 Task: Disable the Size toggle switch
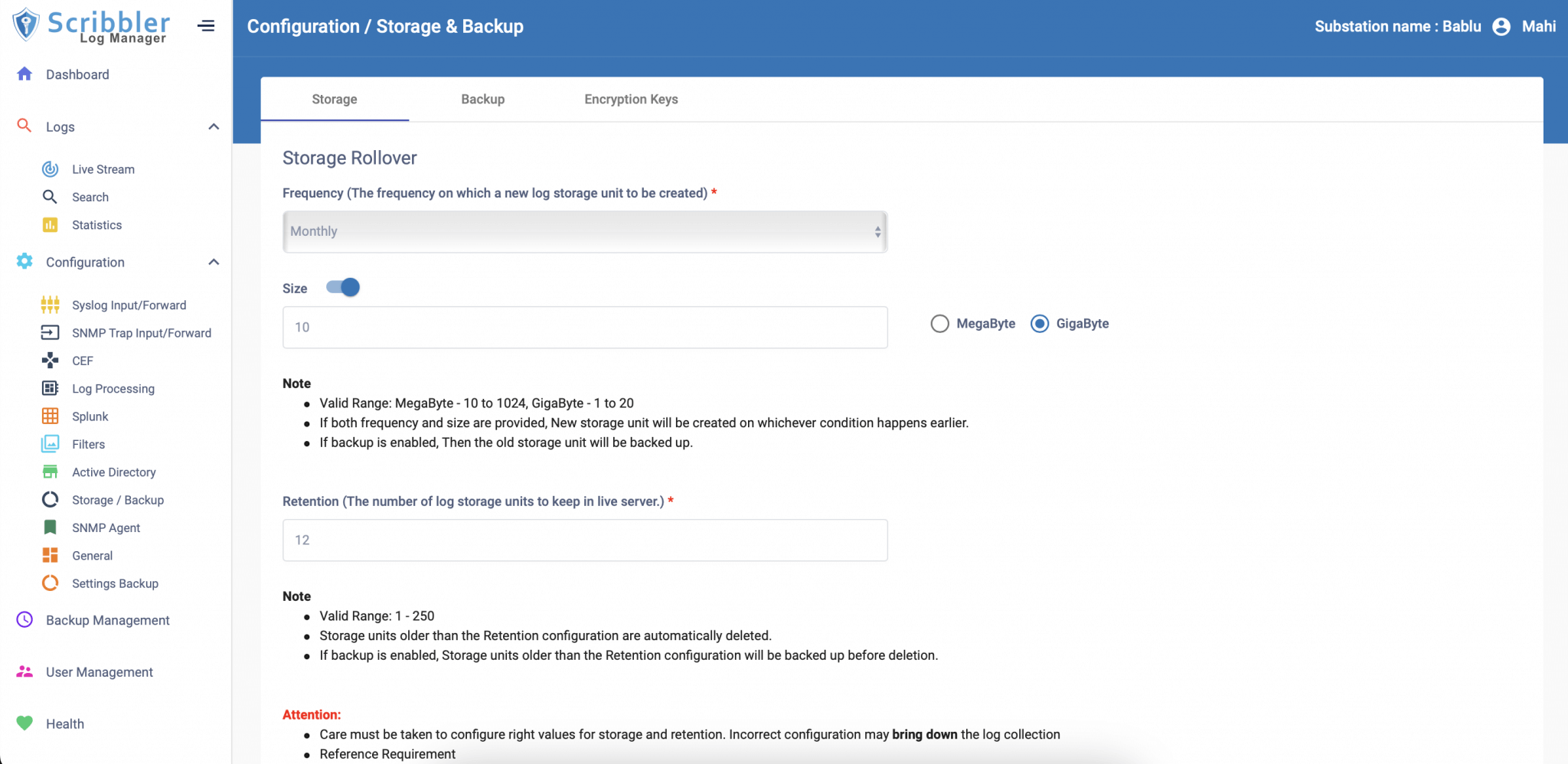click(343, 288)
